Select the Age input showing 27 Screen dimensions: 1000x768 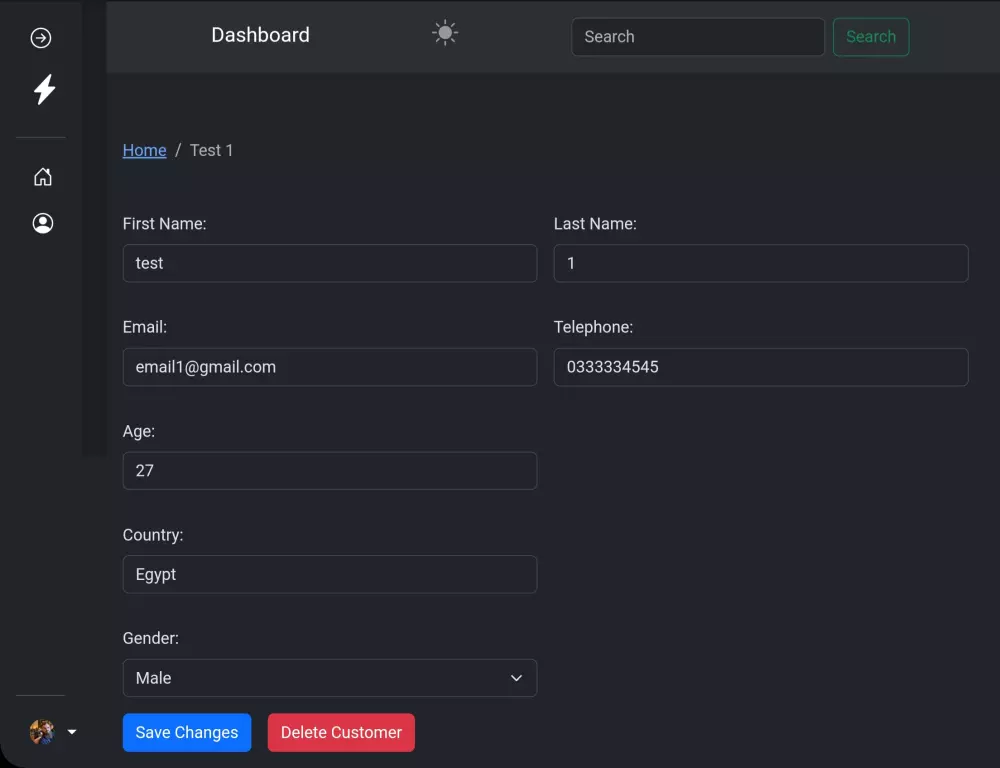pos(330,470)
